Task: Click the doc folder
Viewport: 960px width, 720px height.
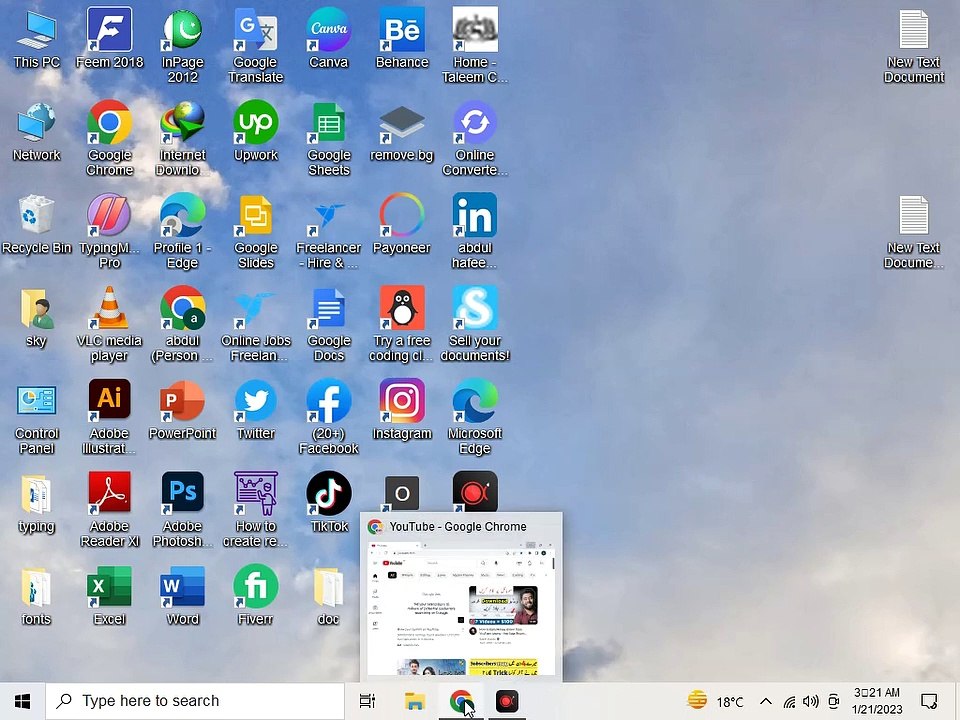Action: click(x=329, y=598)
